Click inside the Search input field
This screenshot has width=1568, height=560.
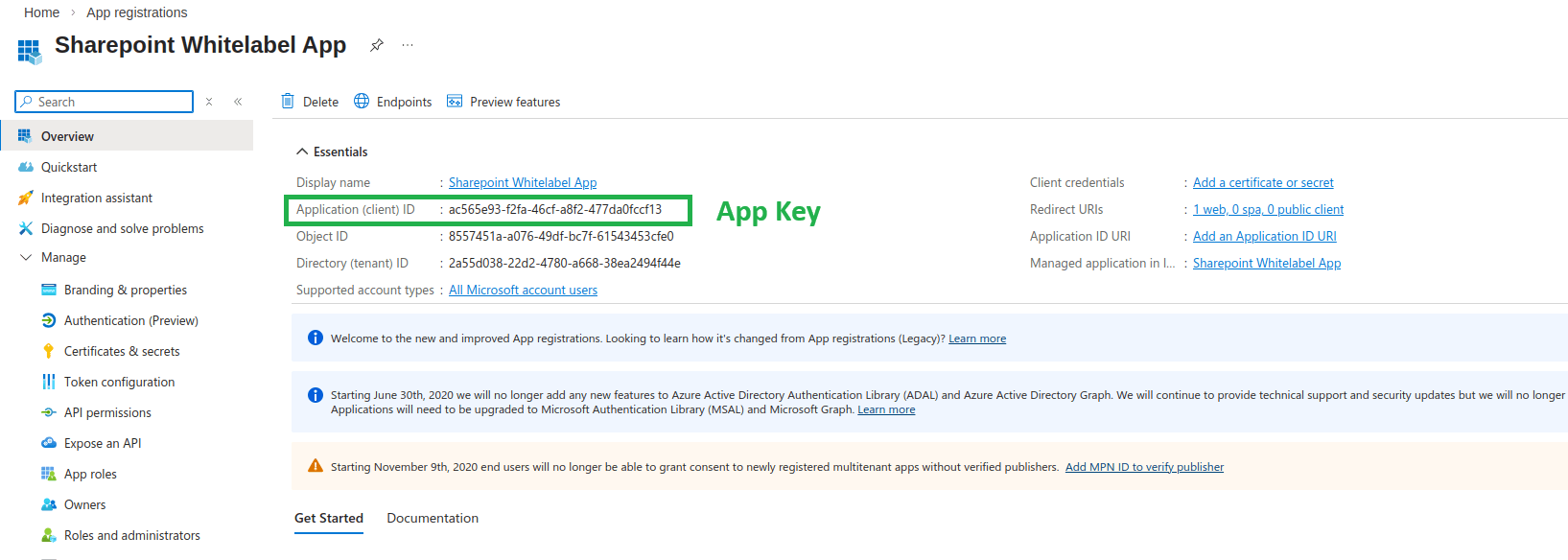[x=110, y=102]
